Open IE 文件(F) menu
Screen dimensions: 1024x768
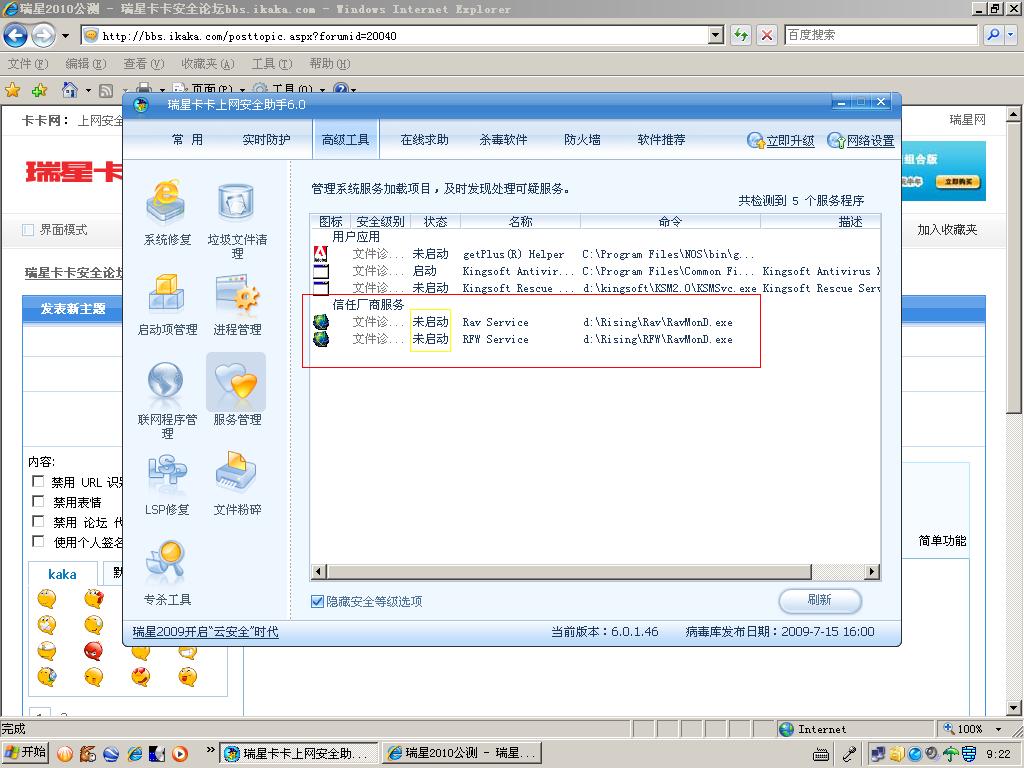28,64
